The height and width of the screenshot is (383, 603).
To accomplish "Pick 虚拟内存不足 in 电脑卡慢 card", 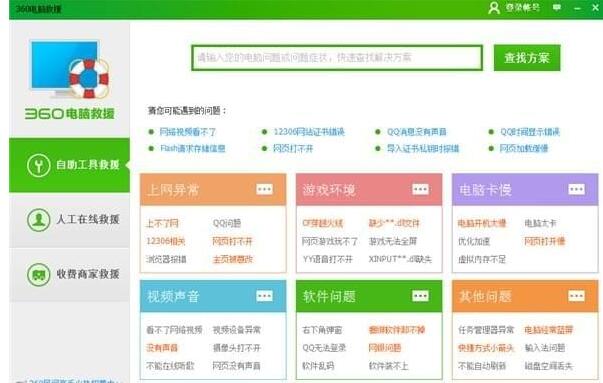I will (482, 259).
